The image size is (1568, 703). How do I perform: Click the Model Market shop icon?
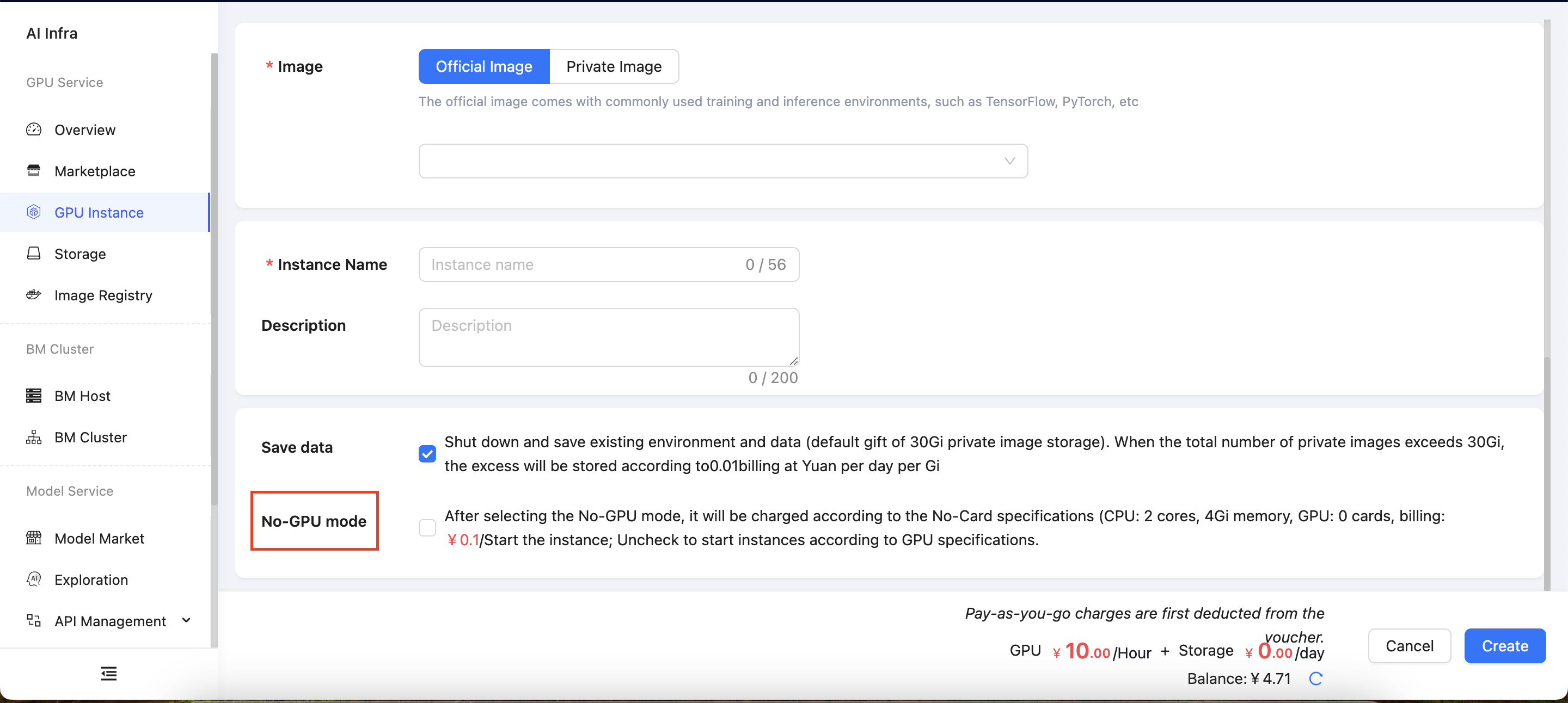coord(33,538)
